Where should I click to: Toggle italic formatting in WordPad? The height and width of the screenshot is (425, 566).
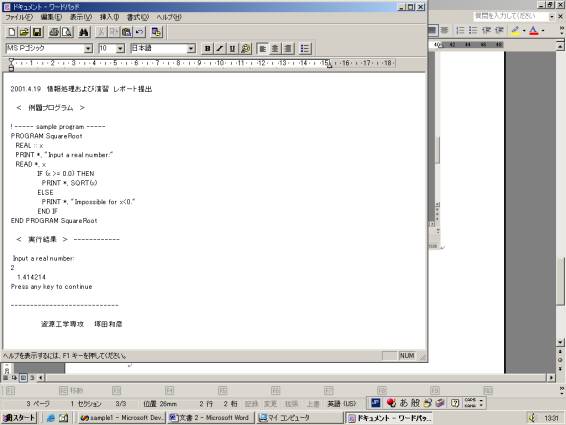coord(220,48)
